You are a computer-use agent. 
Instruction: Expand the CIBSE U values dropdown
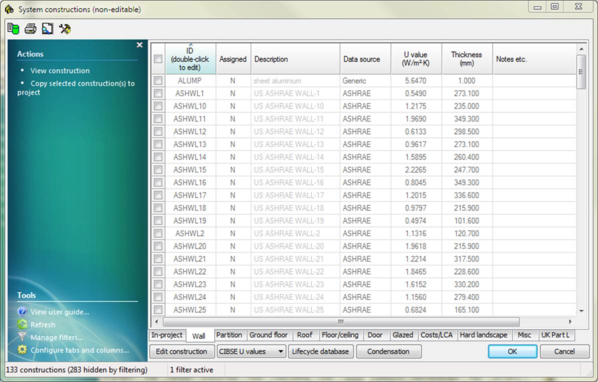(x=280, y=352)
